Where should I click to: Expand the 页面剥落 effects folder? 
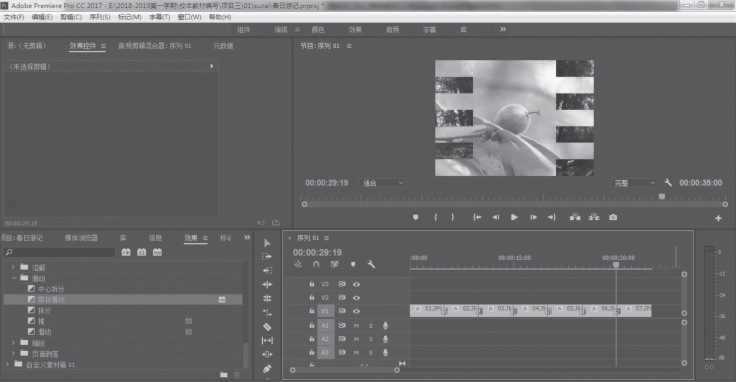[13, 353]
